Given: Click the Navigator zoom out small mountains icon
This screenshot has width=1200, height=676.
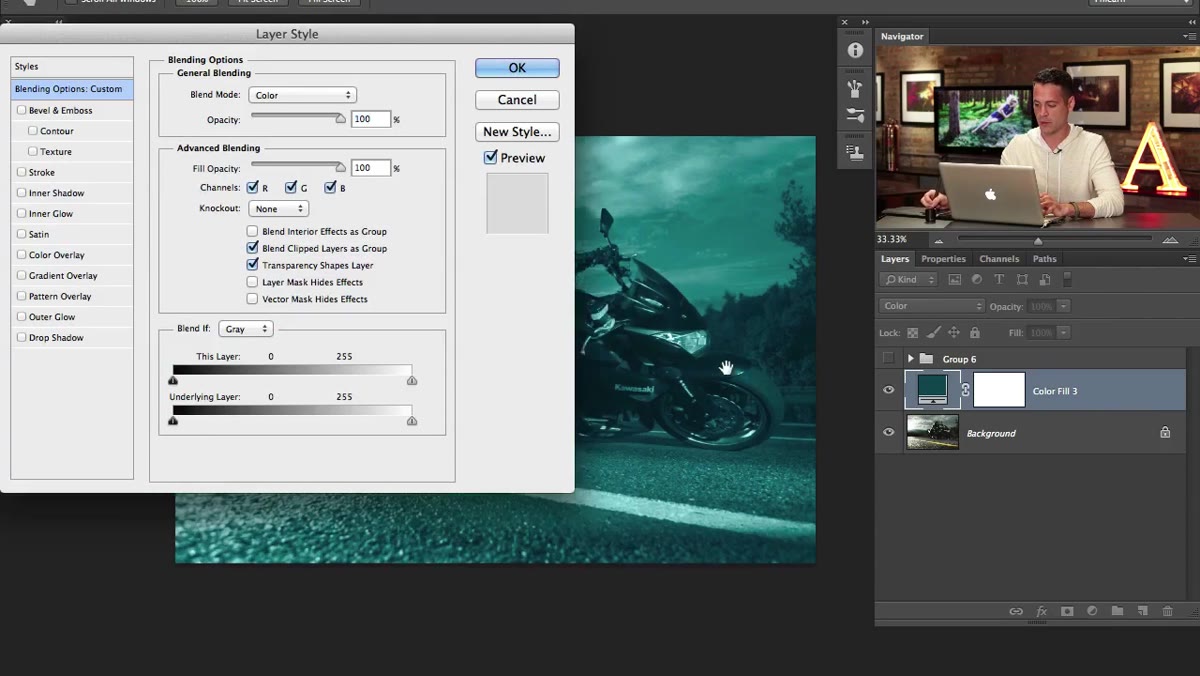Looking at the screenshot, I should pyautogui.click(x=938, y=240).
